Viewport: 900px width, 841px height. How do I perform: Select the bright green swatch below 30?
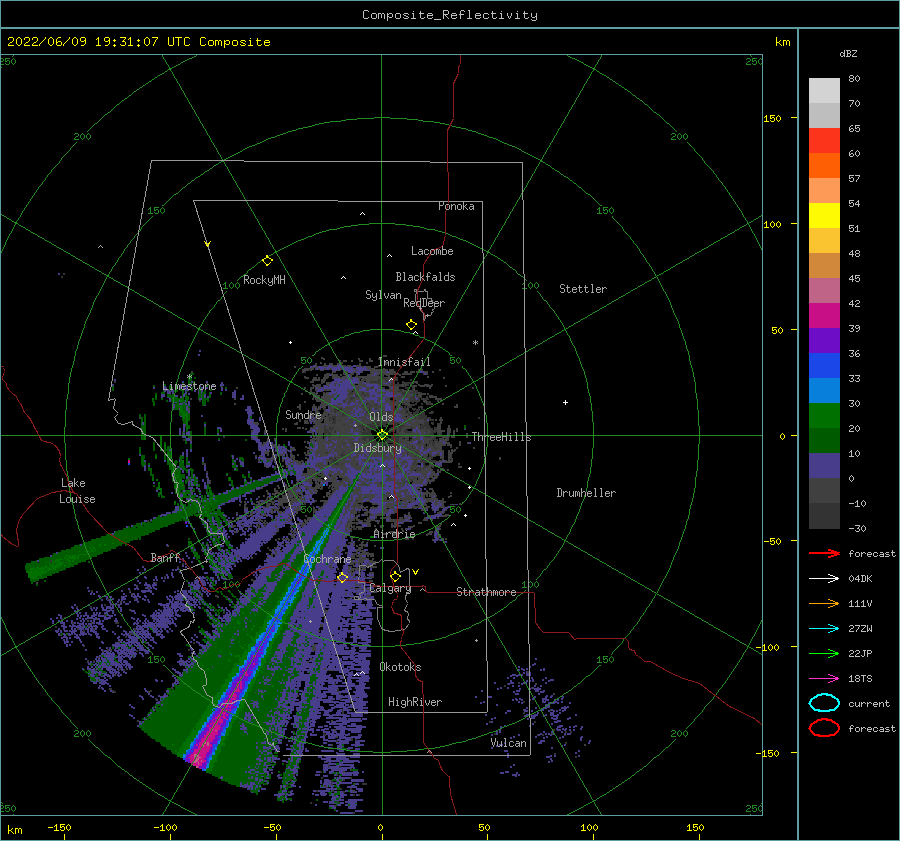coord(824,416)
